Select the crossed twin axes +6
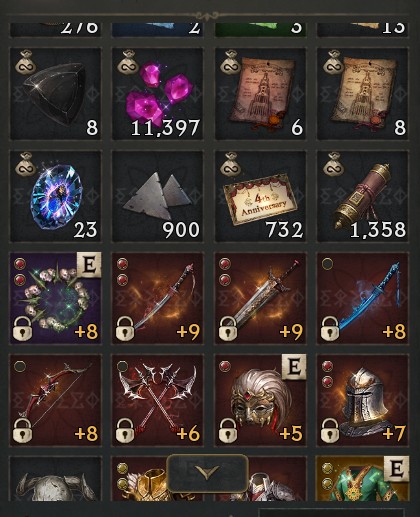420x517 pixels. tap(158, 401)
